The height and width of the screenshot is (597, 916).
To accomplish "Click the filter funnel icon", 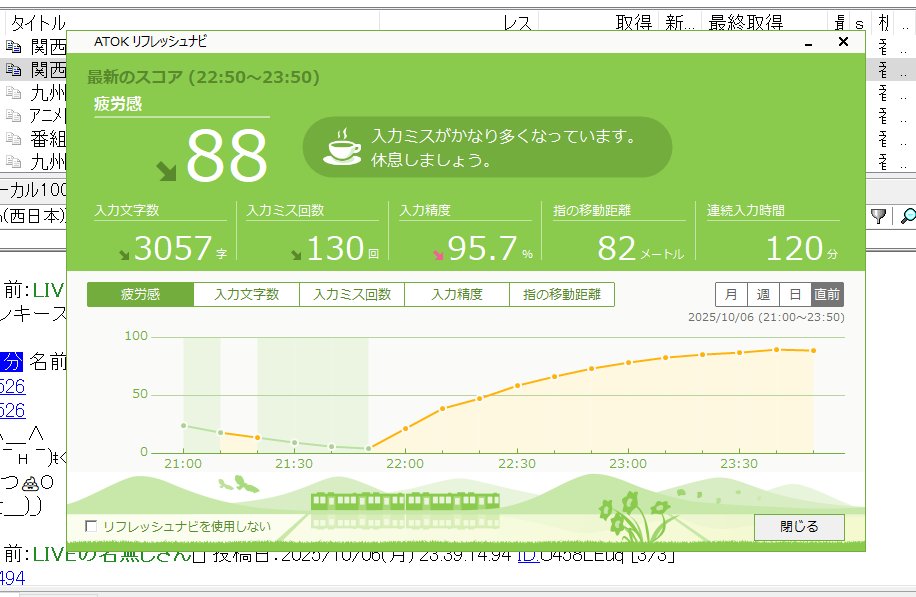I will (x=879, y=216).
